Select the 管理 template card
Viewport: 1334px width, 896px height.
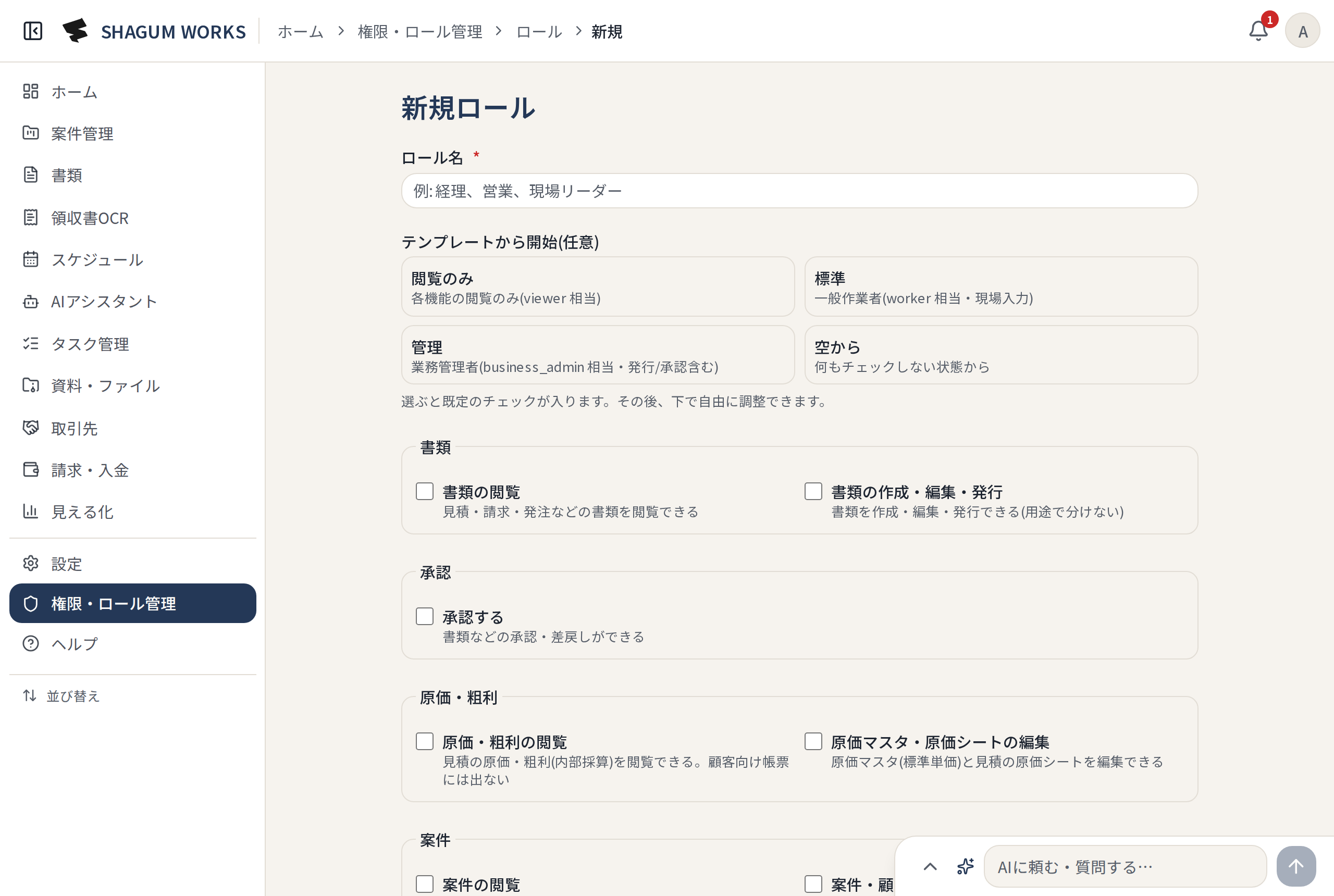tap(598, 355)
